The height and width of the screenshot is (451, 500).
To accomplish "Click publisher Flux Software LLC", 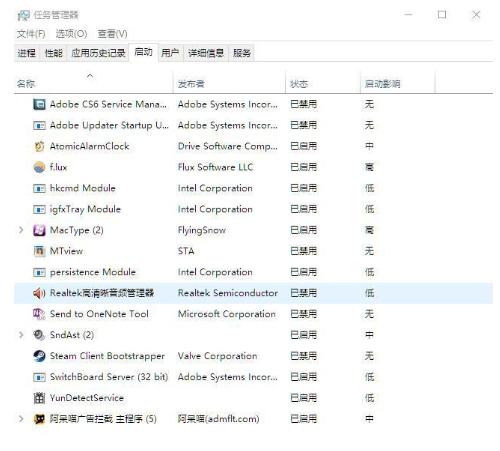I will [x=215, y=167].
